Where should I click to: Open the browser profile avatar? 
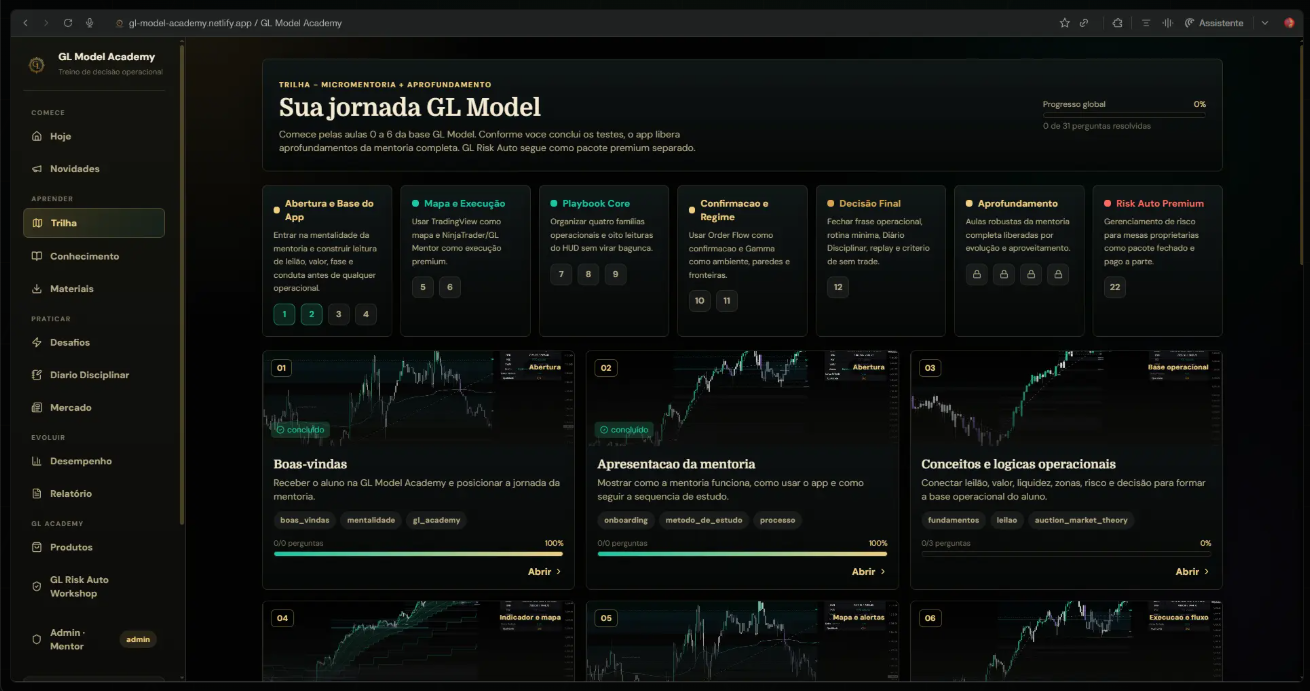point(1289,22)
